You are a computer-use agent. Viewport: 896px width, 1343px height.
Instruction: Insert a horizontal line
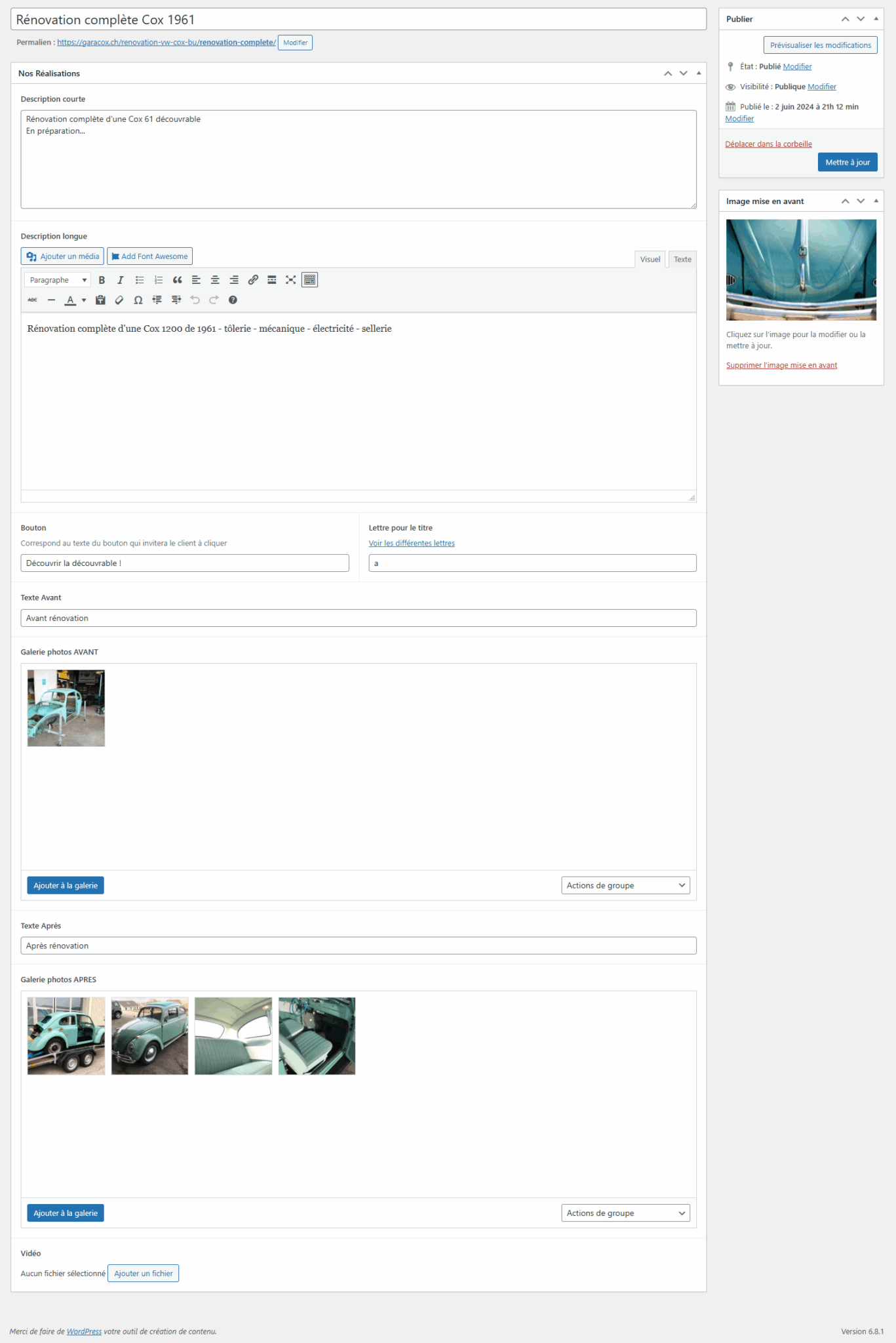(x=52, y=300)
